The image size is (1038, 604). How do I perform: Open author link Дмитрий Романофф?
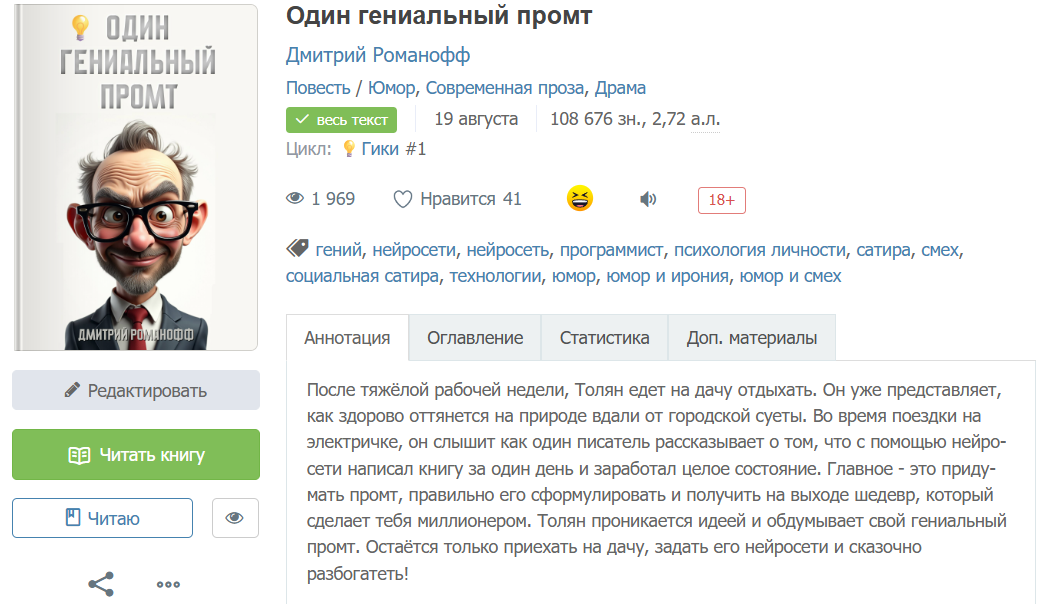tap(378, 55)
